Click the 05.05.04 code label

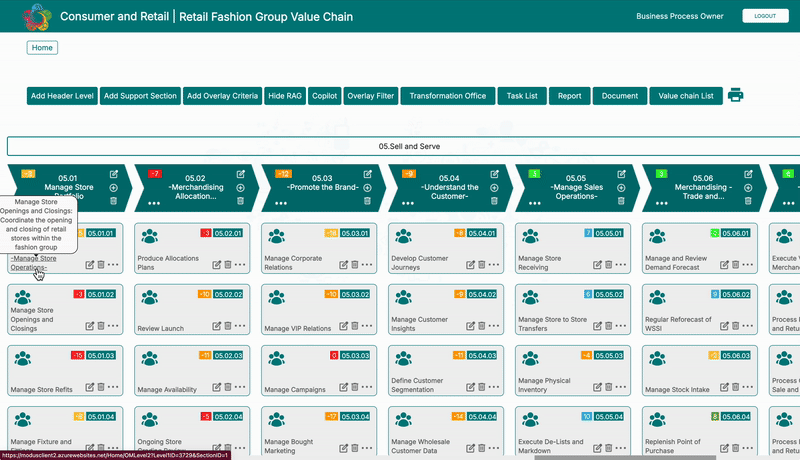coord(609,417)
